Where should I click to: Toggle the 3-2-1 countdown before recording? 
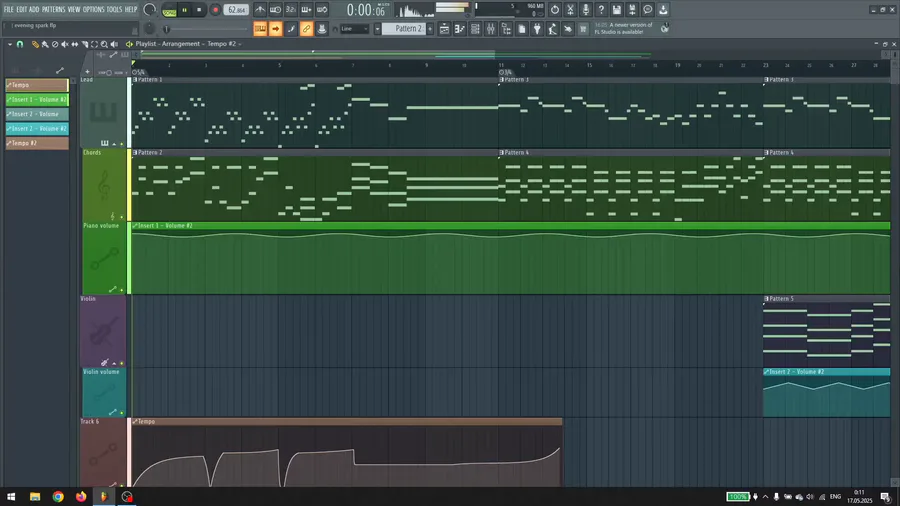click(291, 10)
